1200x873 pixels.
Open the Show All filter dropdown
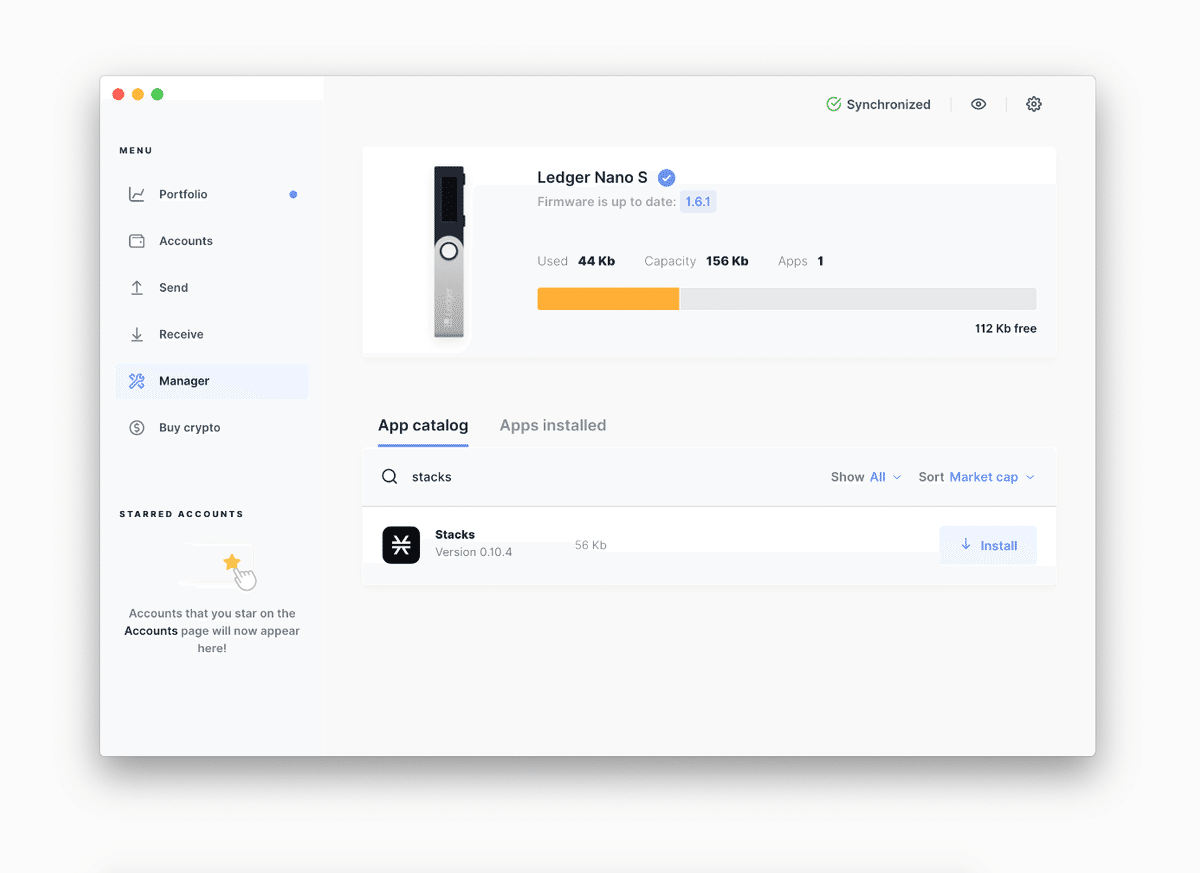pyautogui.click(x=882, y=477)
